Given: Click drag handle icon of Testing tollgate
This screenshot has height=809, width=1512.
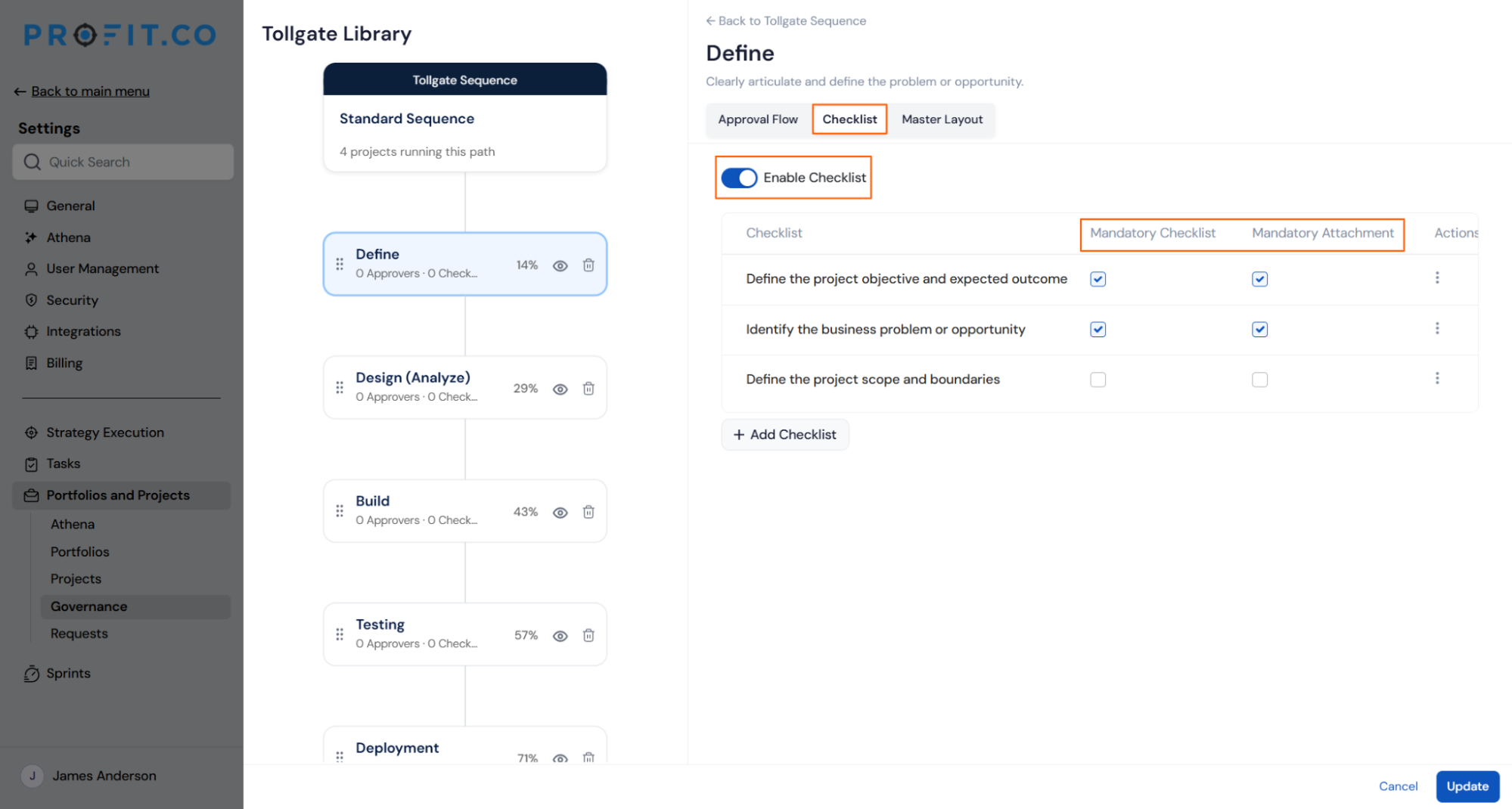Looking at the screenshot, I should pos(340,634).
